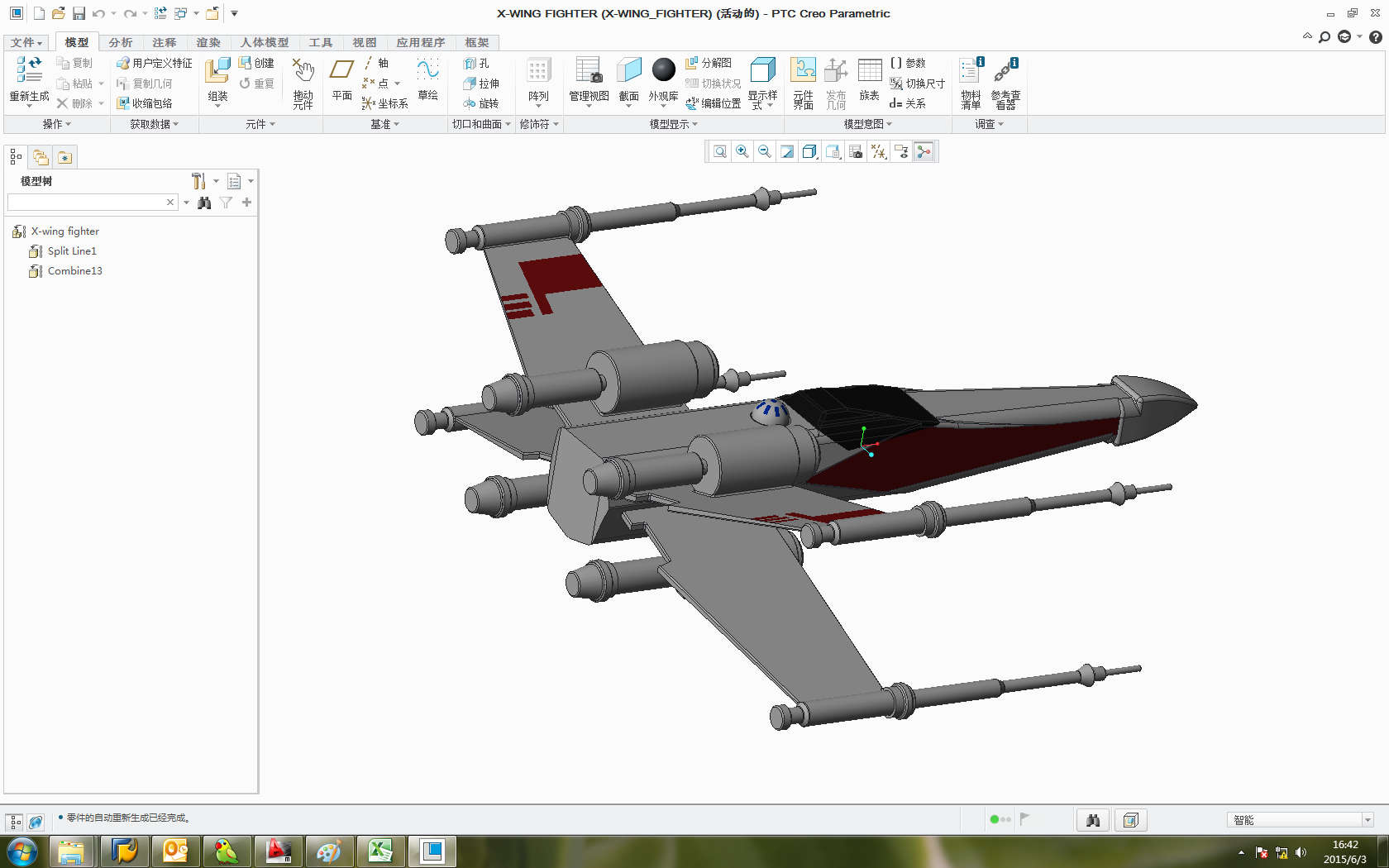The height and width of the screenshot is (868, 1389).
Task: Expand the 基准 datum group dropdown
Action: [x=384, y=124]
